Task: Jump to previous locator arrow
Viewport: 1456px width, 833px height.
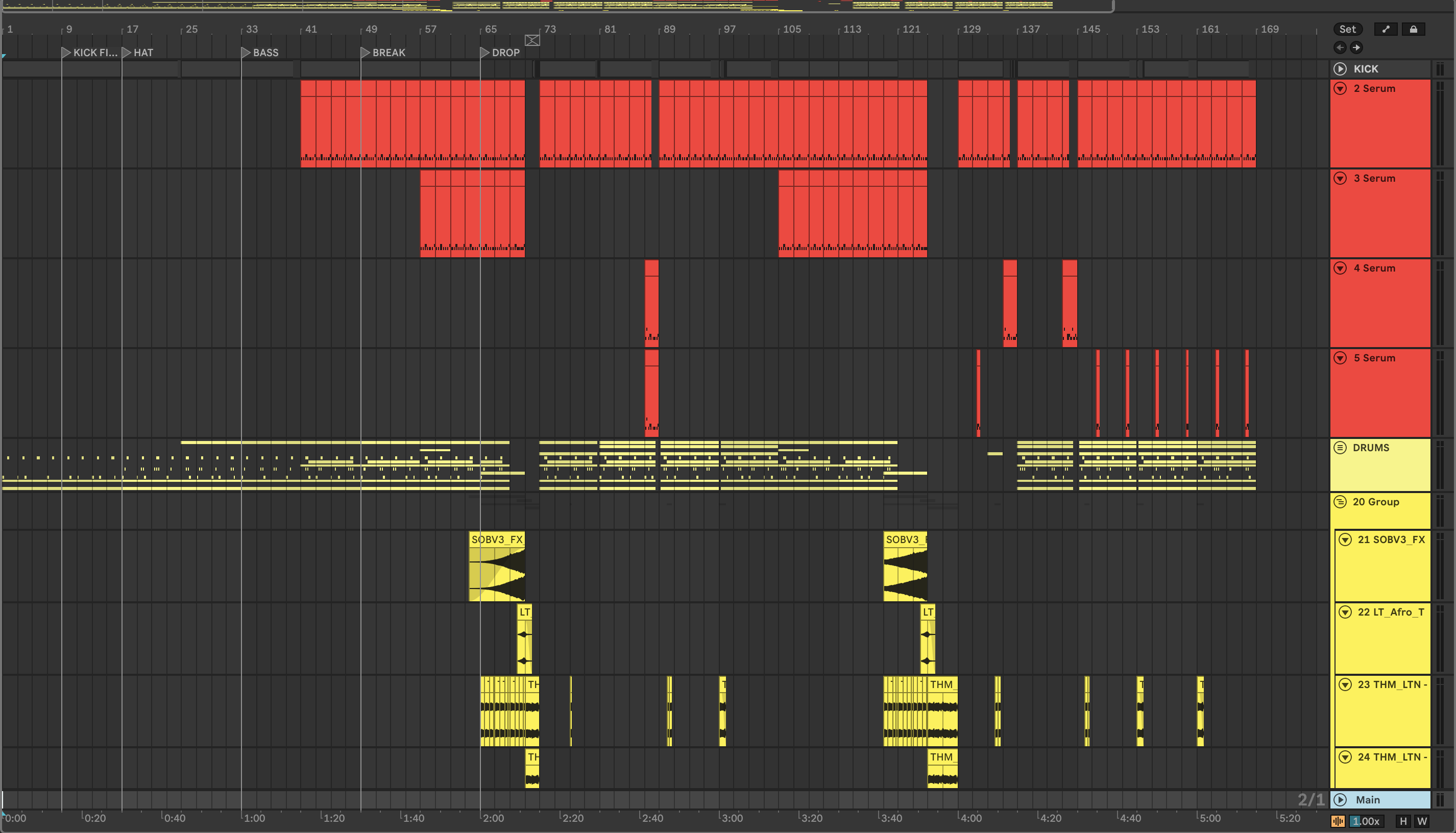Action: pyautogui.click(x=1340, y=47)
